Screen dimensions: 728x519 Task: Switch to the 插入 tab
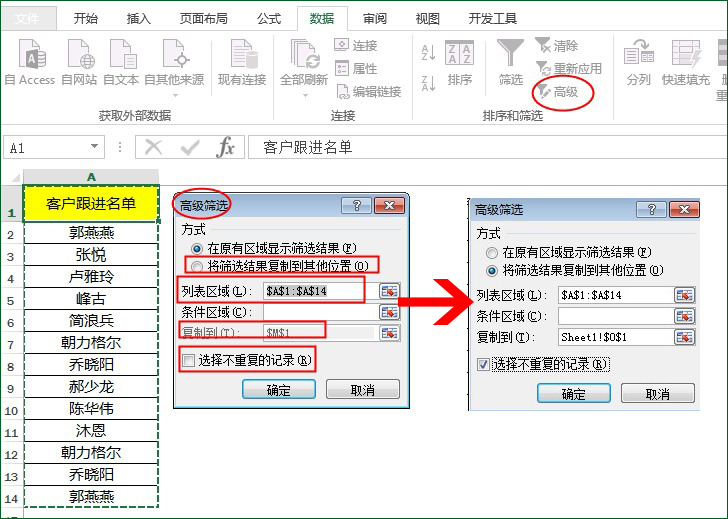click(x=139, y=19)
